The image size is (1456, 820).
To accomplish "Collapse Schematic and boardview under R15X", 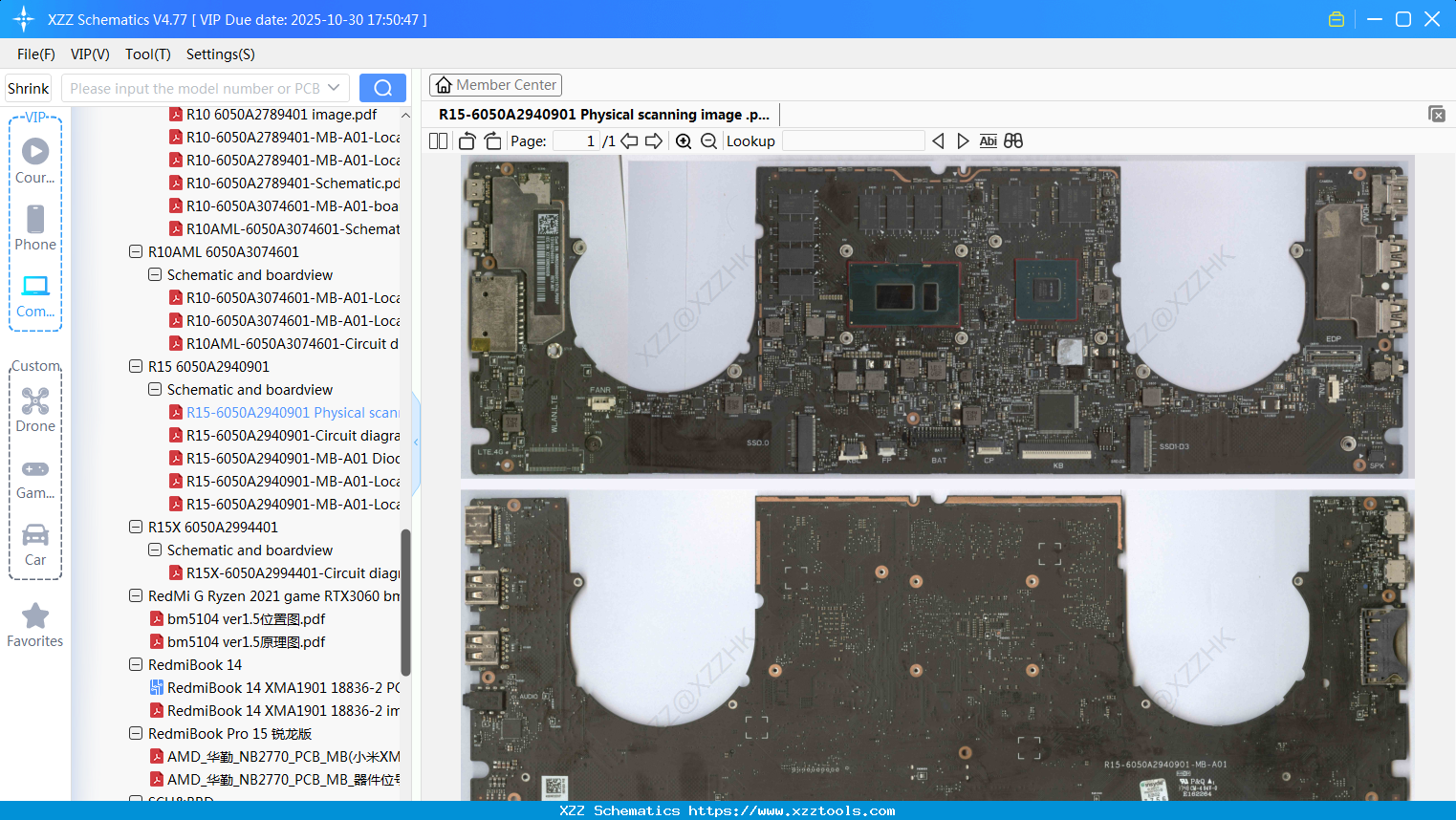I will (x=155, y=550).
